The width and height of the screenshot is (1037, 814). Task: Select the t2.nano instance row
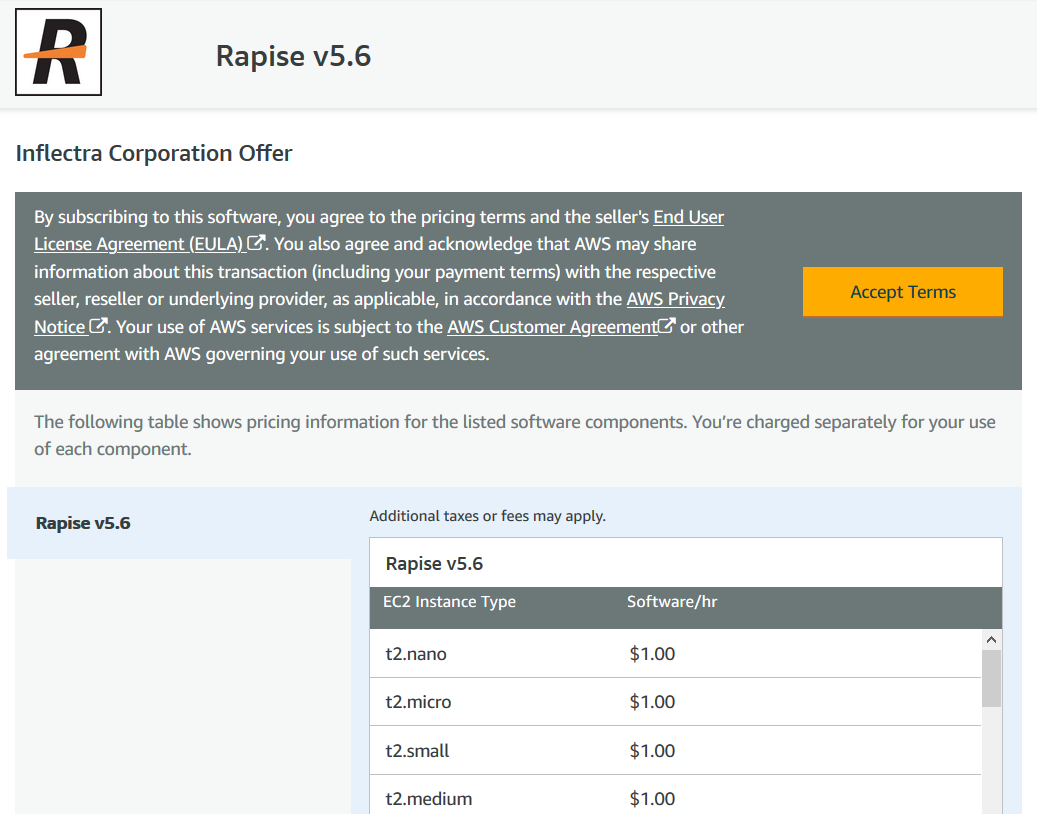[416, 654]
